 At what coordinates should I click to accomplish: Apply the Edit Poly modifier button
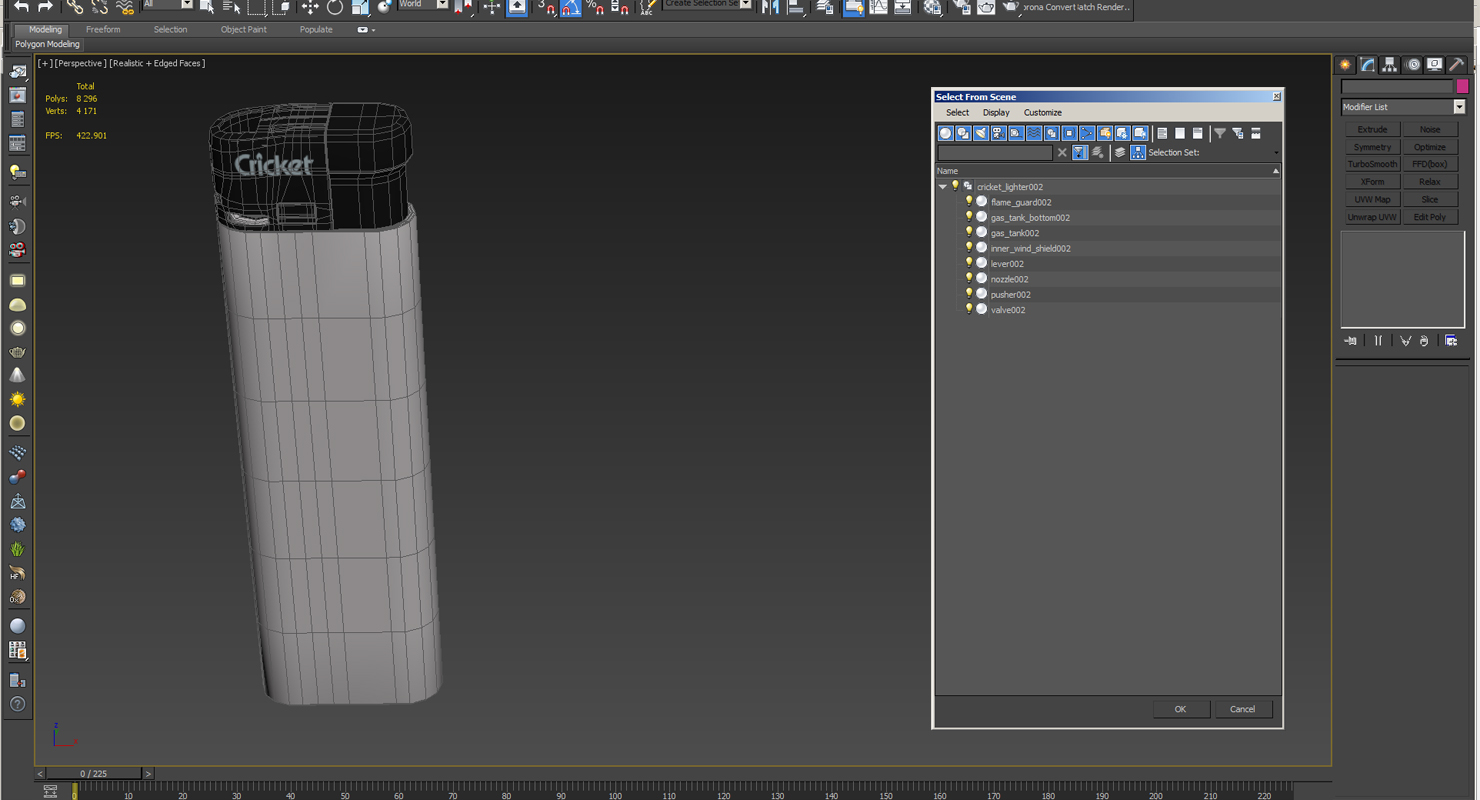(1430, 217)
